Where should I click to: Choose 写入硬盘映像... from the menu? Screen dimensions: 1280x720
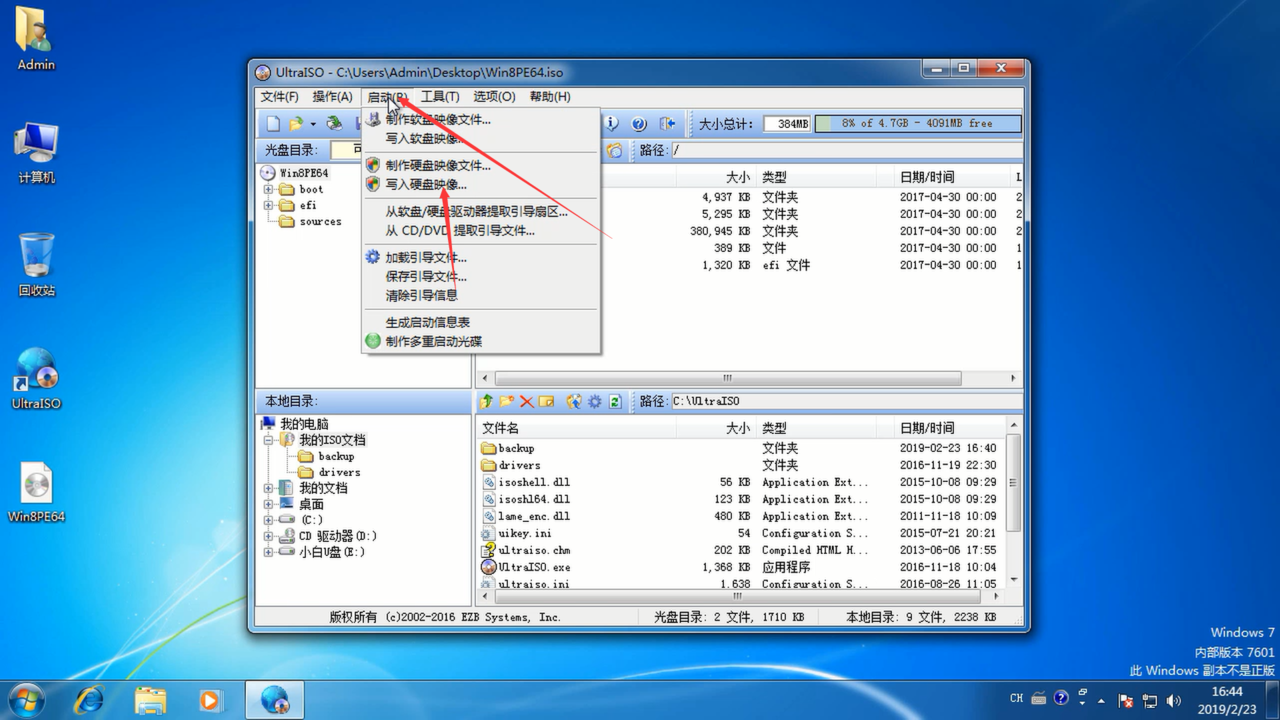480,184
